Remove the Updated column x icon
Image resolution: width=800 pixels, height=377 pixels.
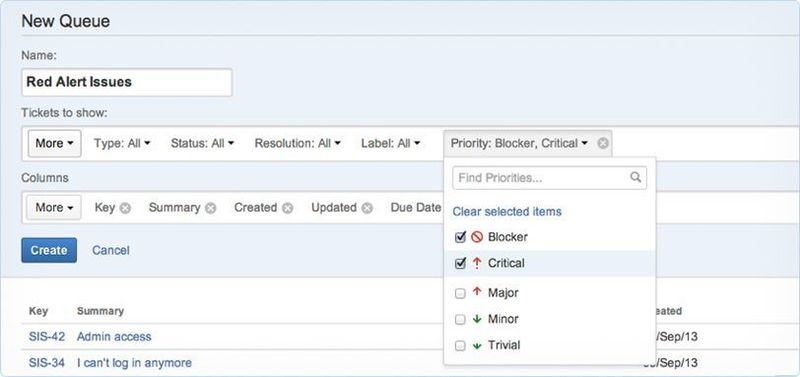click(x=367, y=208)
